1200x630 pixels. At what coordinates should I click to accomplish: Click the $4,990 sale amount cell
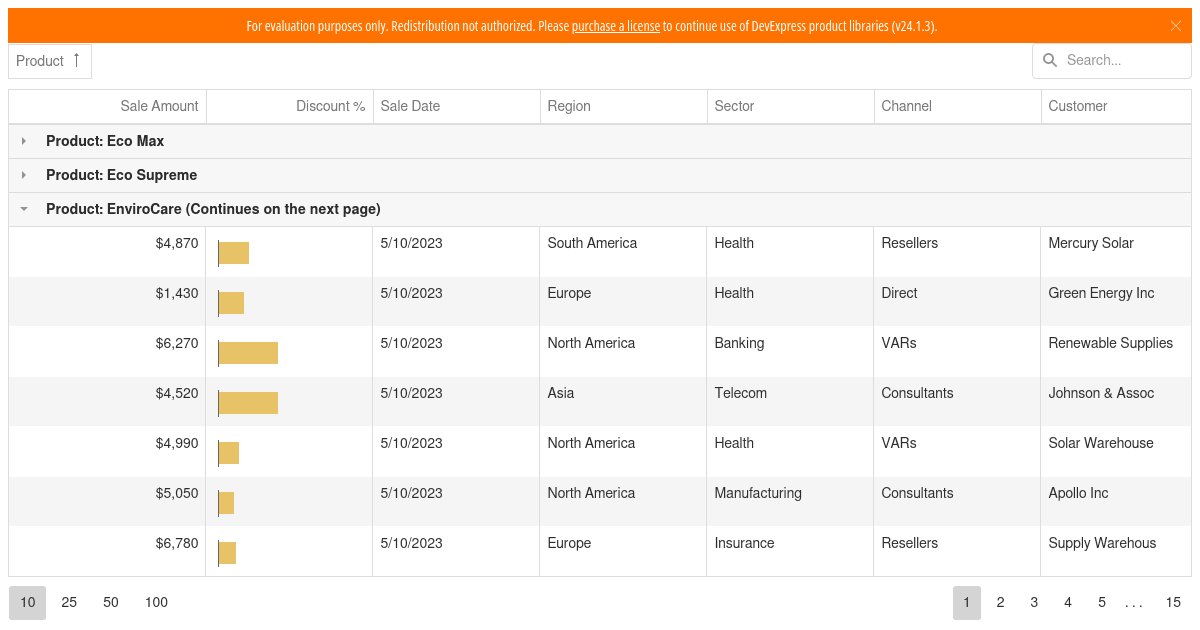pos(108,452)
